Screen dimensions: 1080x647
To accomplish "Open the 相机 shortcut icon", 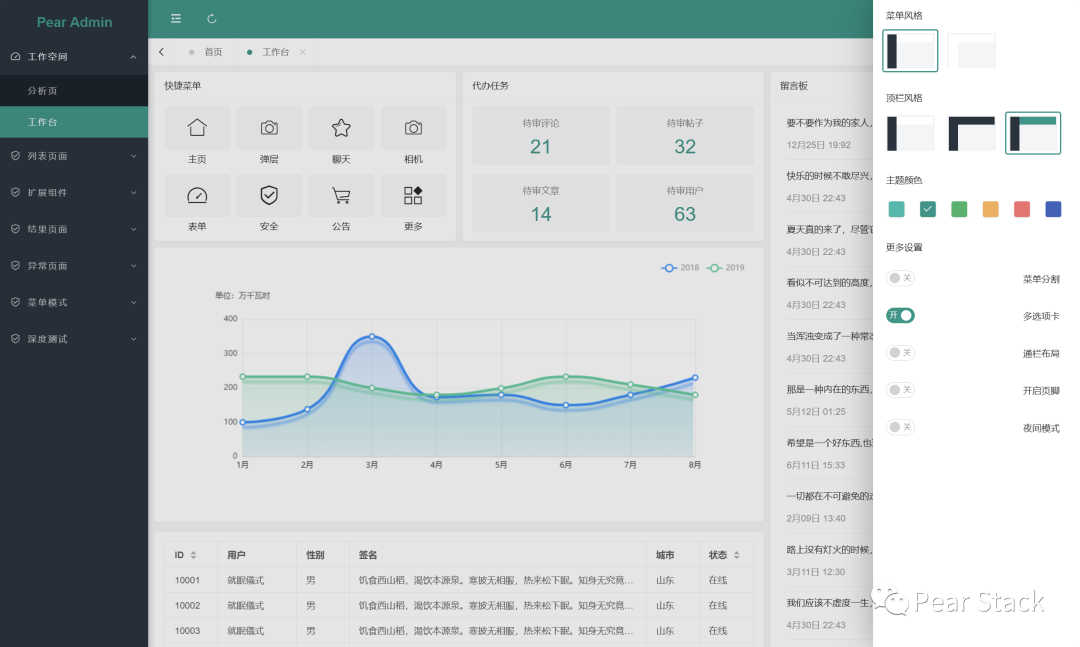I will click(x=413, y=127).
